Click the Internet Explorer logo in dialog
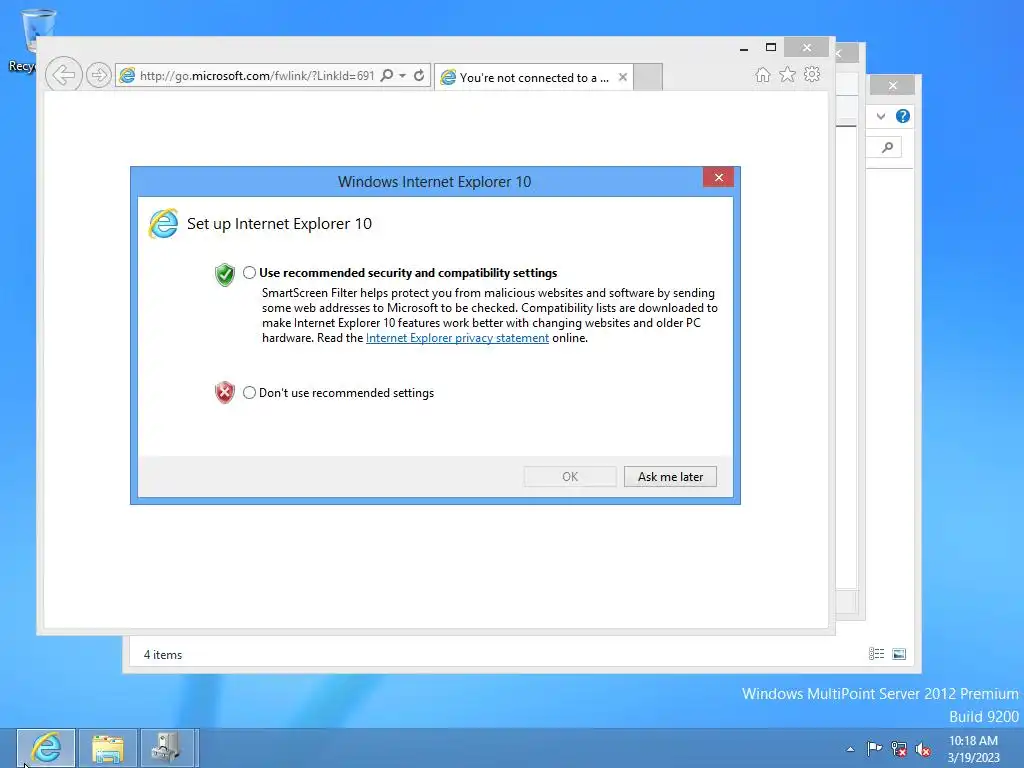This screenshot has height=768, width=1024. tap(163, 223)
